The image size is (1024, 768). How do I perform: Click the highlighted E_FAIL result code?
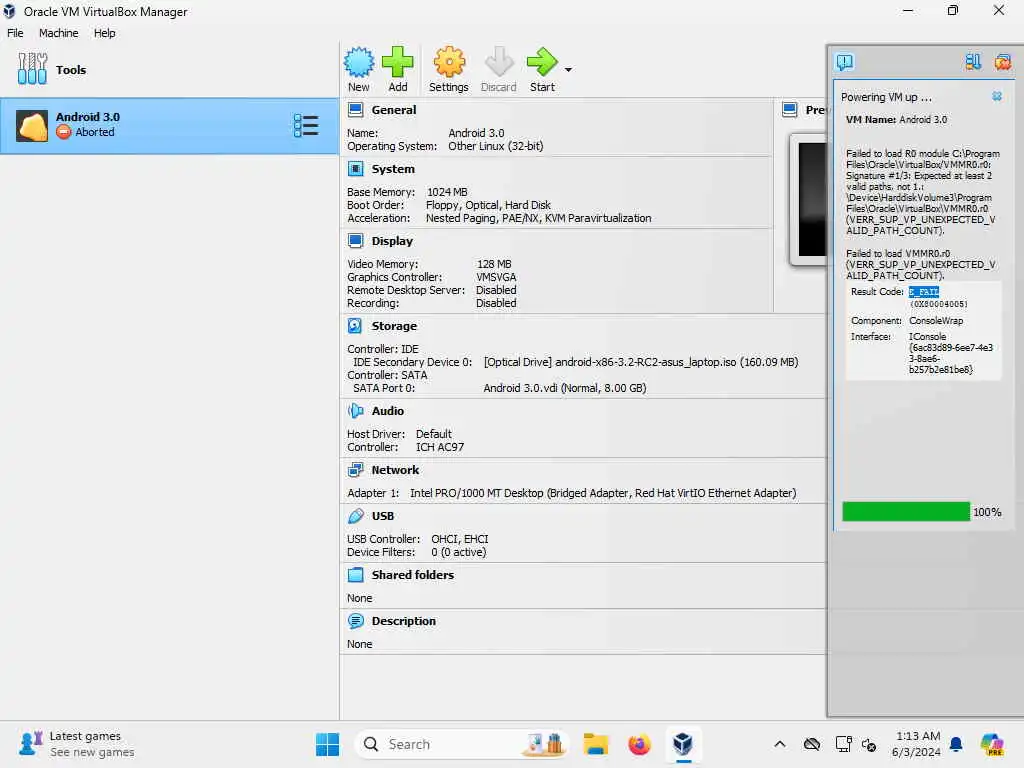923,292
